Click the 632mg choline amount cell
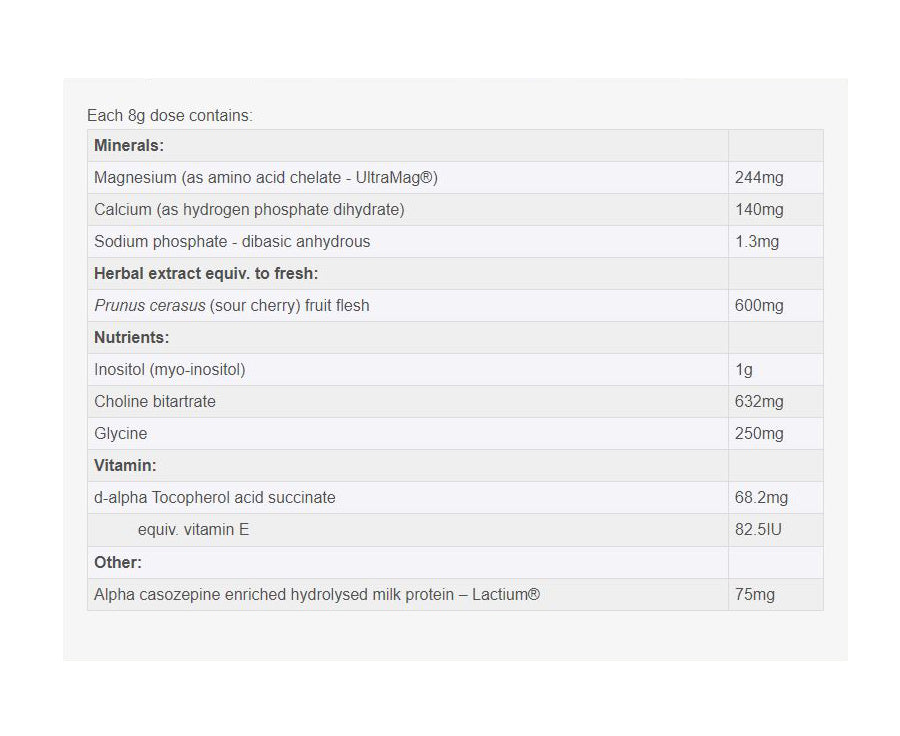900x736 pixels. tap(759, 402)
